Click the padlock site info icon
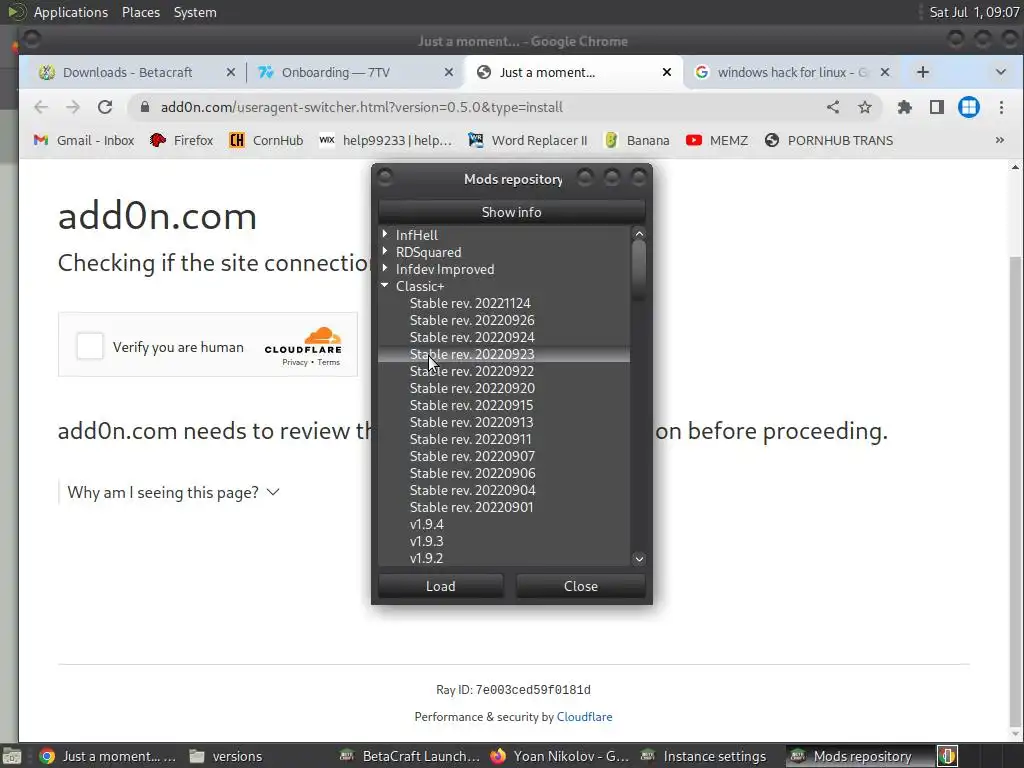The image size is (1024, 768). [x=145, y=107]
